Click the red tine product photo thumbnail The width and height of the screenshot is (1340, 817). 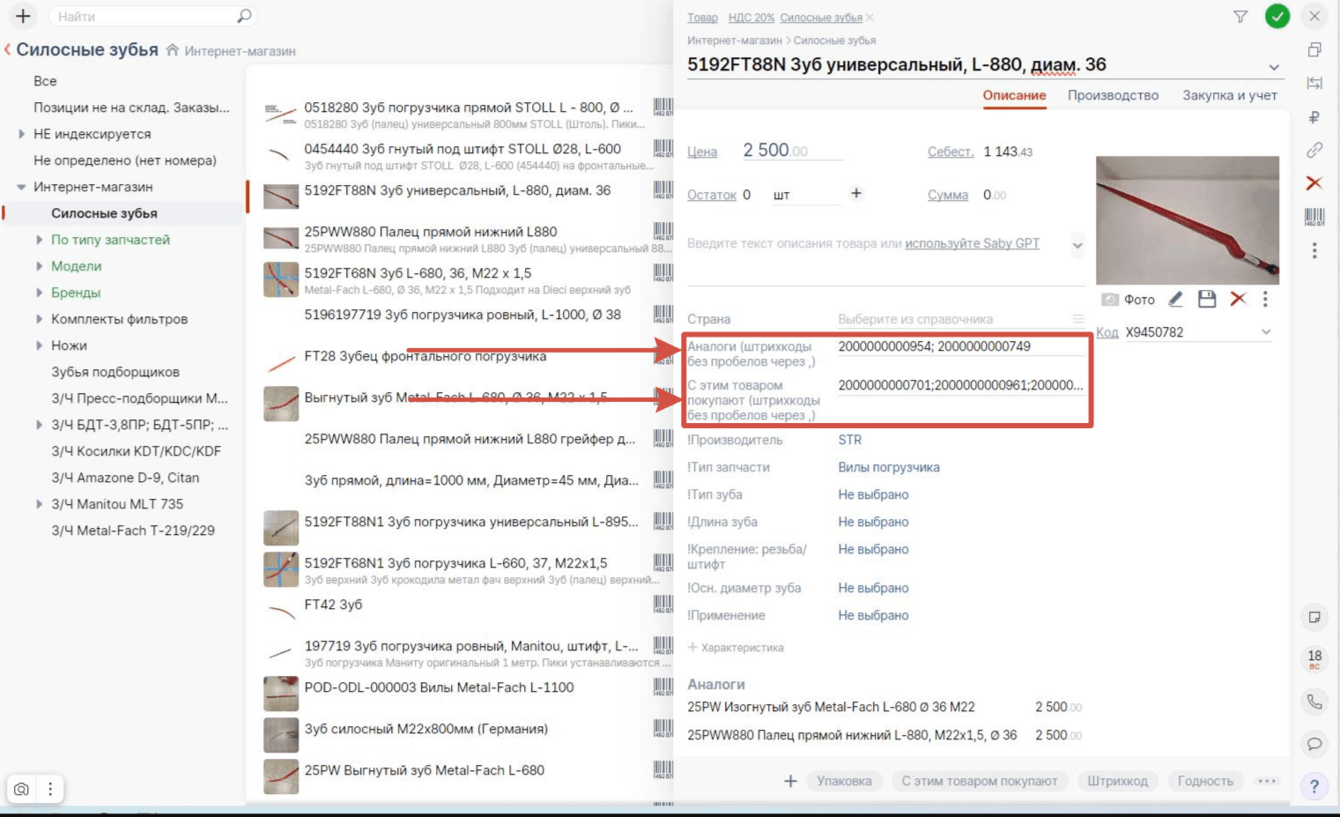[x=1187, y=220]
